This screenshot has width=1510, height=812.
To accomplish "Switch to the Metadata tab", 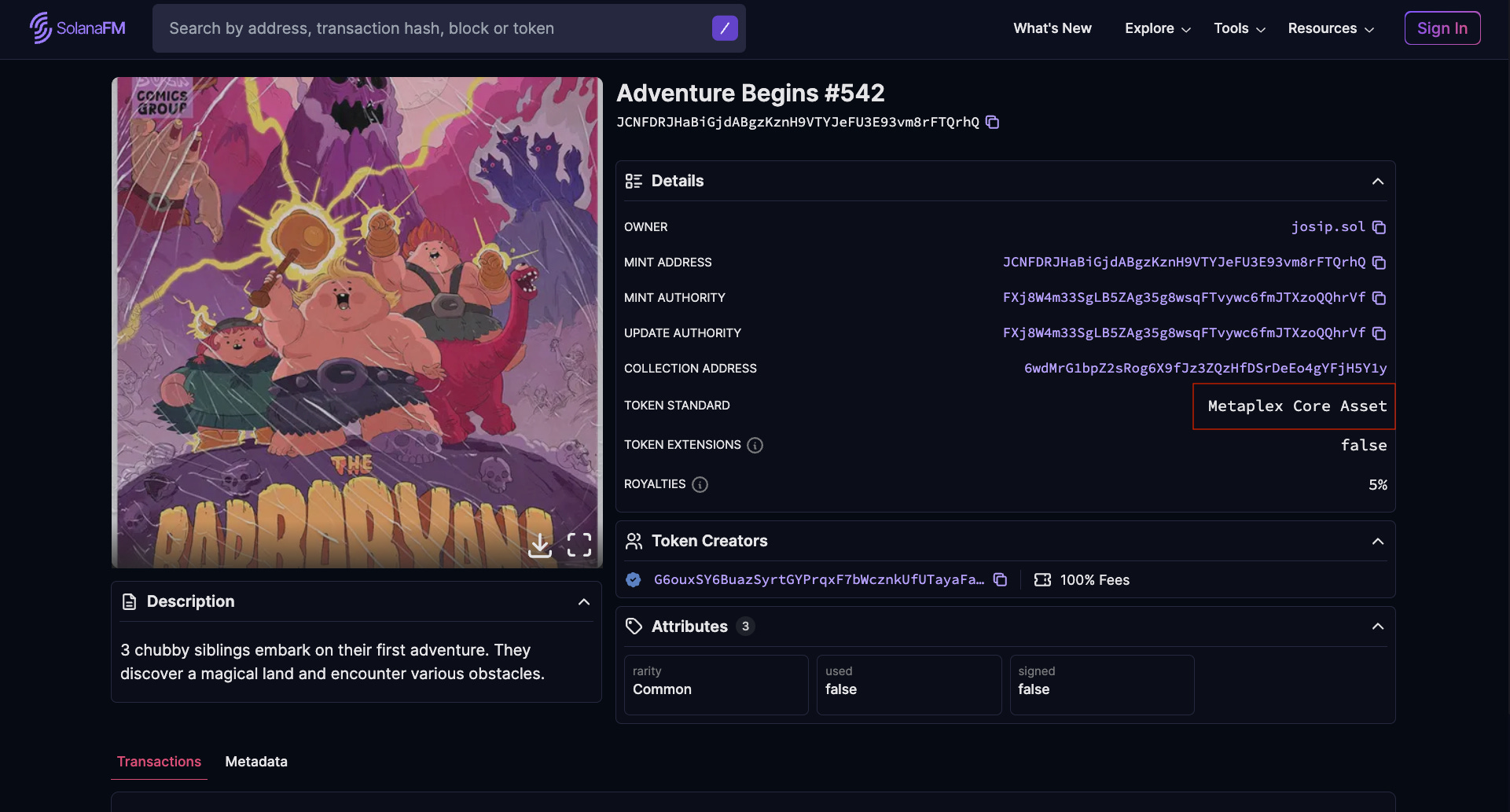I will pyautogui.click(x=256, y=762).
